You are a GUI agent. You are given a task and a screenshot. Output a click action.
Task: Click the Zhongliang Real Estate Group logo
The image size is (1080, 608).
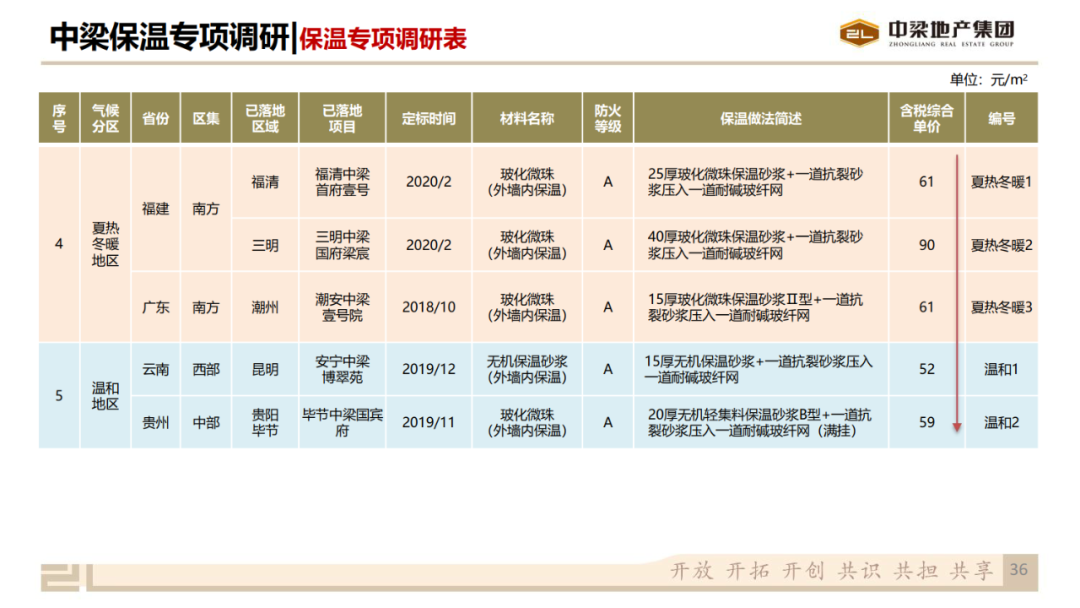[927, 33]
